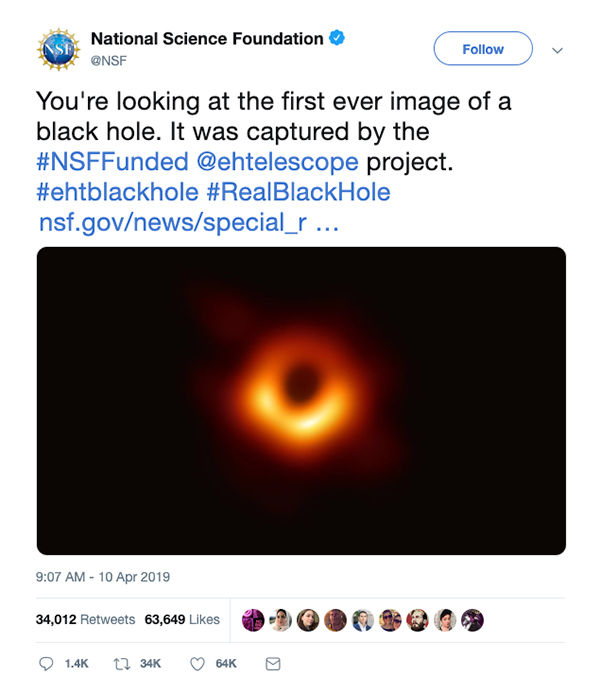The height and width of the screenshot is (686, 600).
Task: View the 34,012 Retweets list
Action: click(85, 620)
